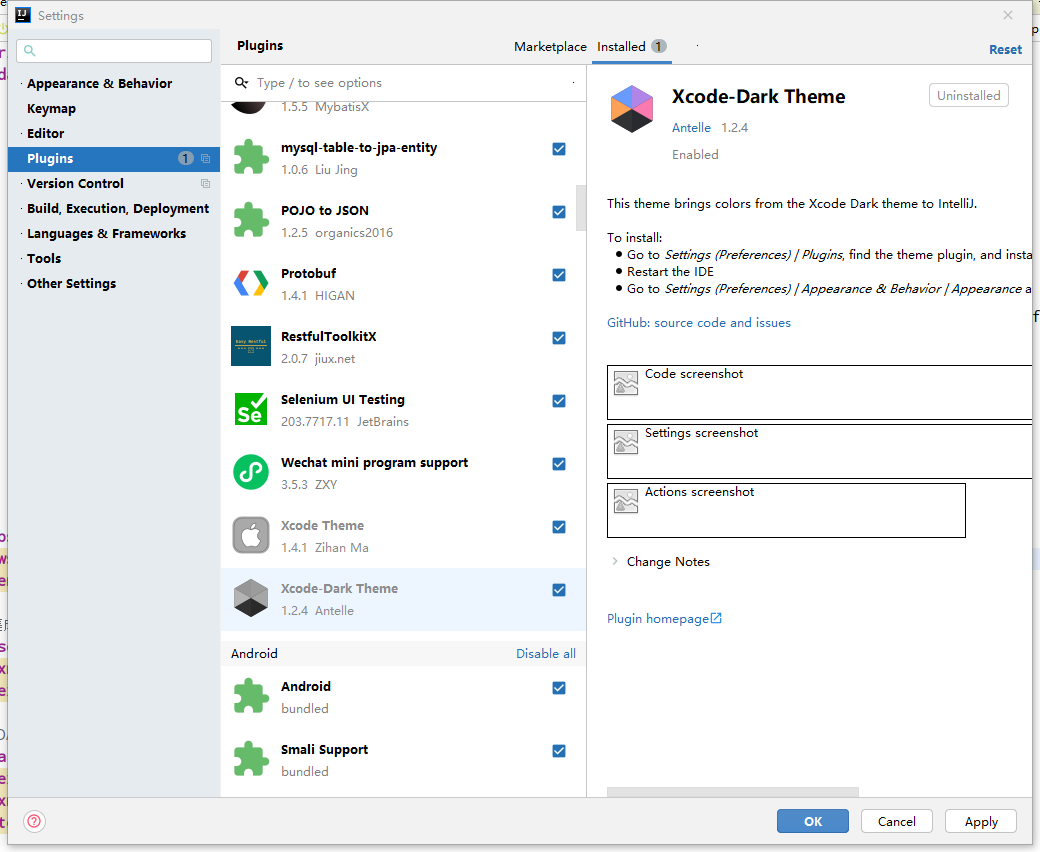Expand the Tools settings group
1040x852 pixels.
coord(22,259)
